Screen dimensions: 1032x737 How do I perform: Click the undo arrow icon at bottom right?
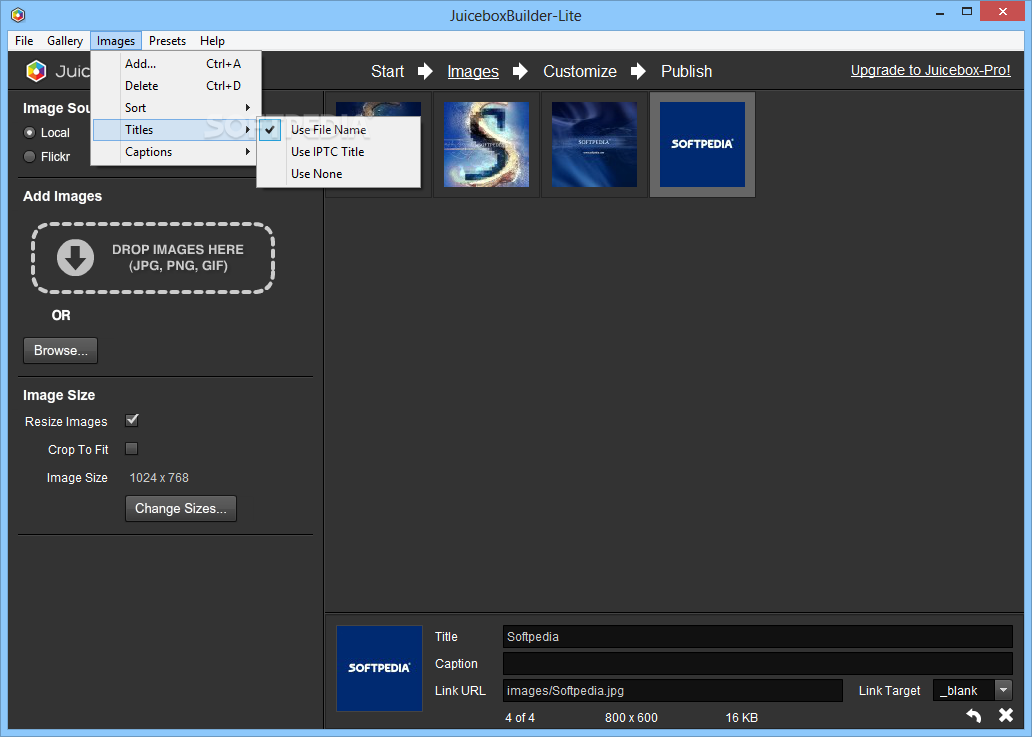(x=973, y=715)
